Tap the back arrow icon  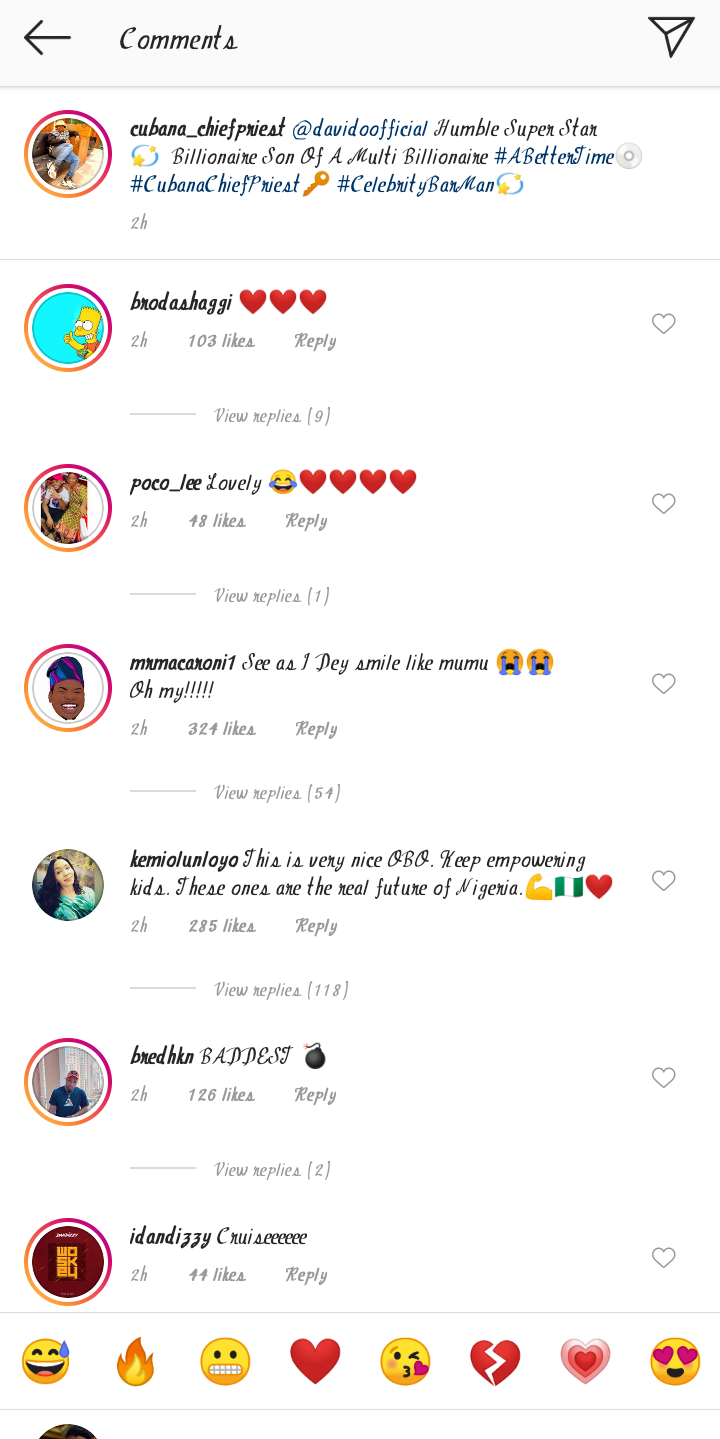(47, 39)
